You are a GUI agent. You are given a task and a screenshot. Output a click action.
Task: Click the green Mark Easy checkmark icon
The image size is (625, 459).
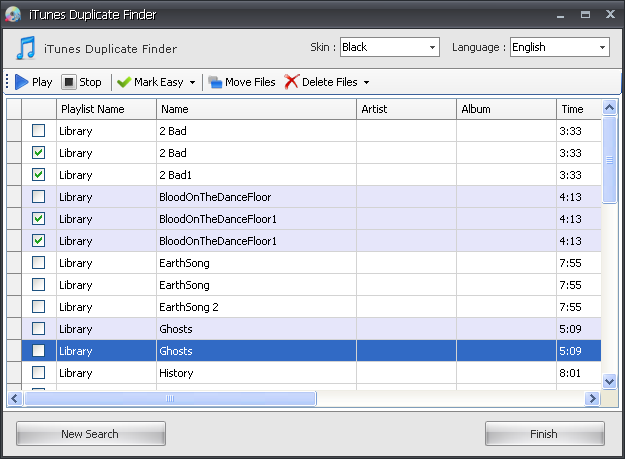[x=123, y=82]
